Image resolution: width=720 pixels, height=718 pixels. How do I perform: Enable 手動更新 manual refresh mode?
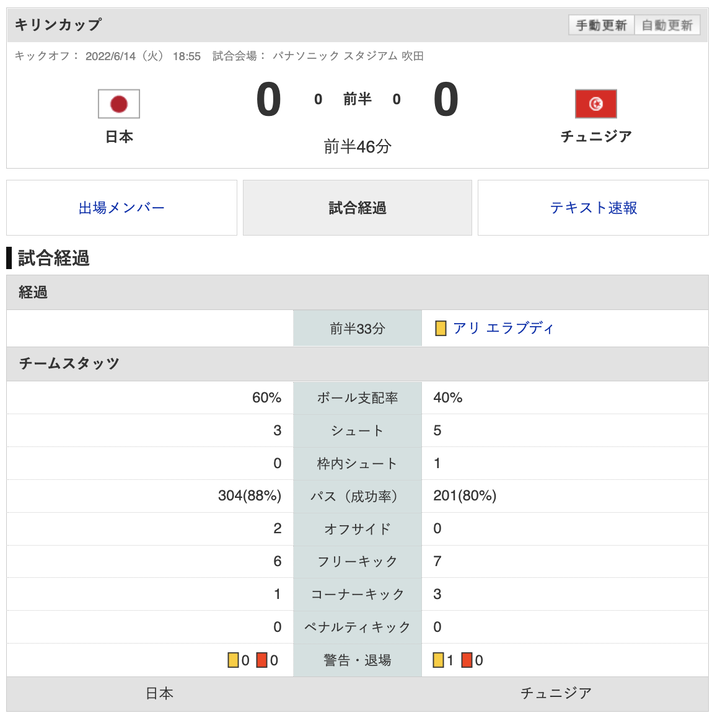click(x=601, y=25)
